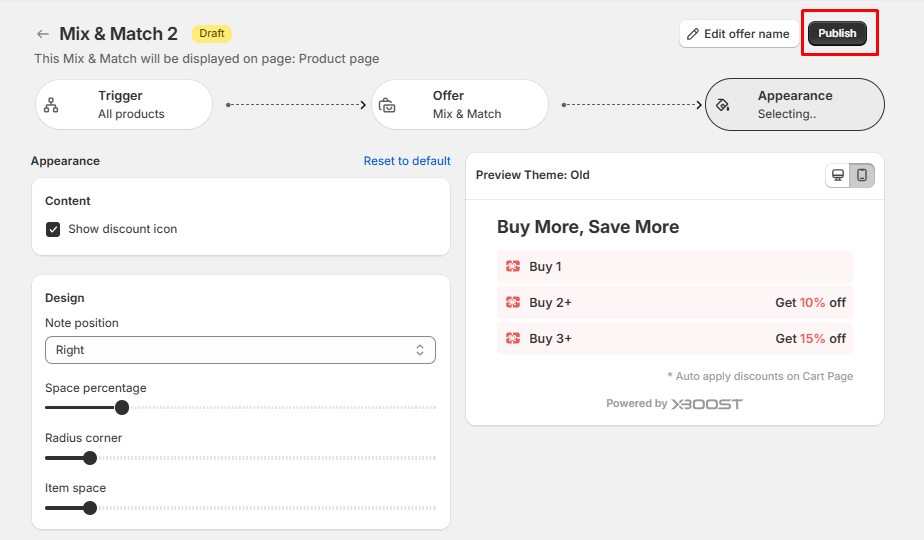Click the Item space slider handle
Viewport: 924px width, 540px height.
pyautogui.click(x=90, y=508)
